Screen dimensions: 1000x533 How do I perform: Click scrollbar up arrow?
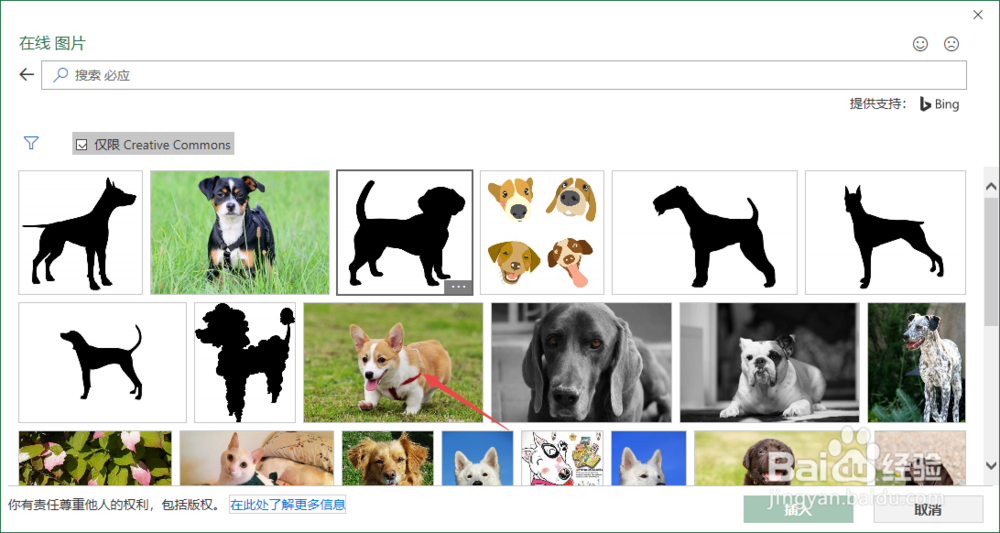991,187
